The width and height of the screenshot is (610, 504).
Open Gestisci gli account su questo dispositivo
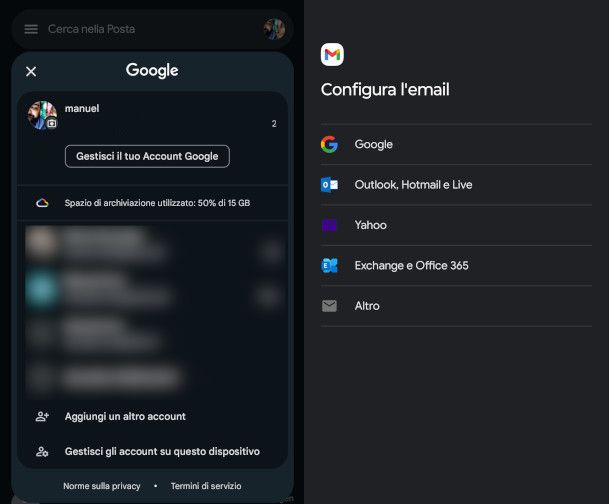tap(152, 452)
